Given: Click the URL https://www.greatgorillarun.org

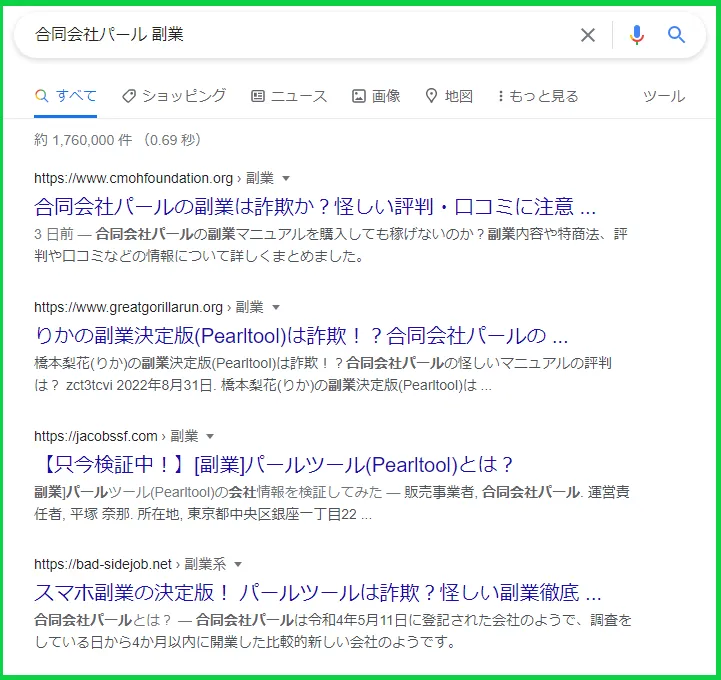Looking at the screenshot, I should (x=128, y=307).
